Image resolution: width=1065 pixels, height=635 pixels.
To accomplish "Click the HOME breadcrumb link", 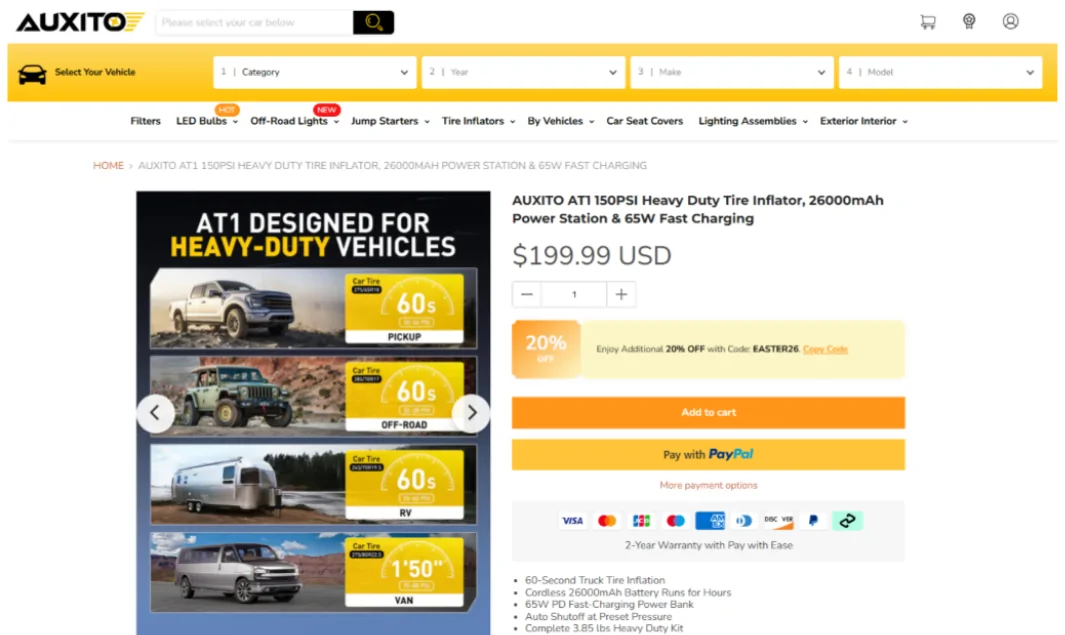I will [108, 166].
